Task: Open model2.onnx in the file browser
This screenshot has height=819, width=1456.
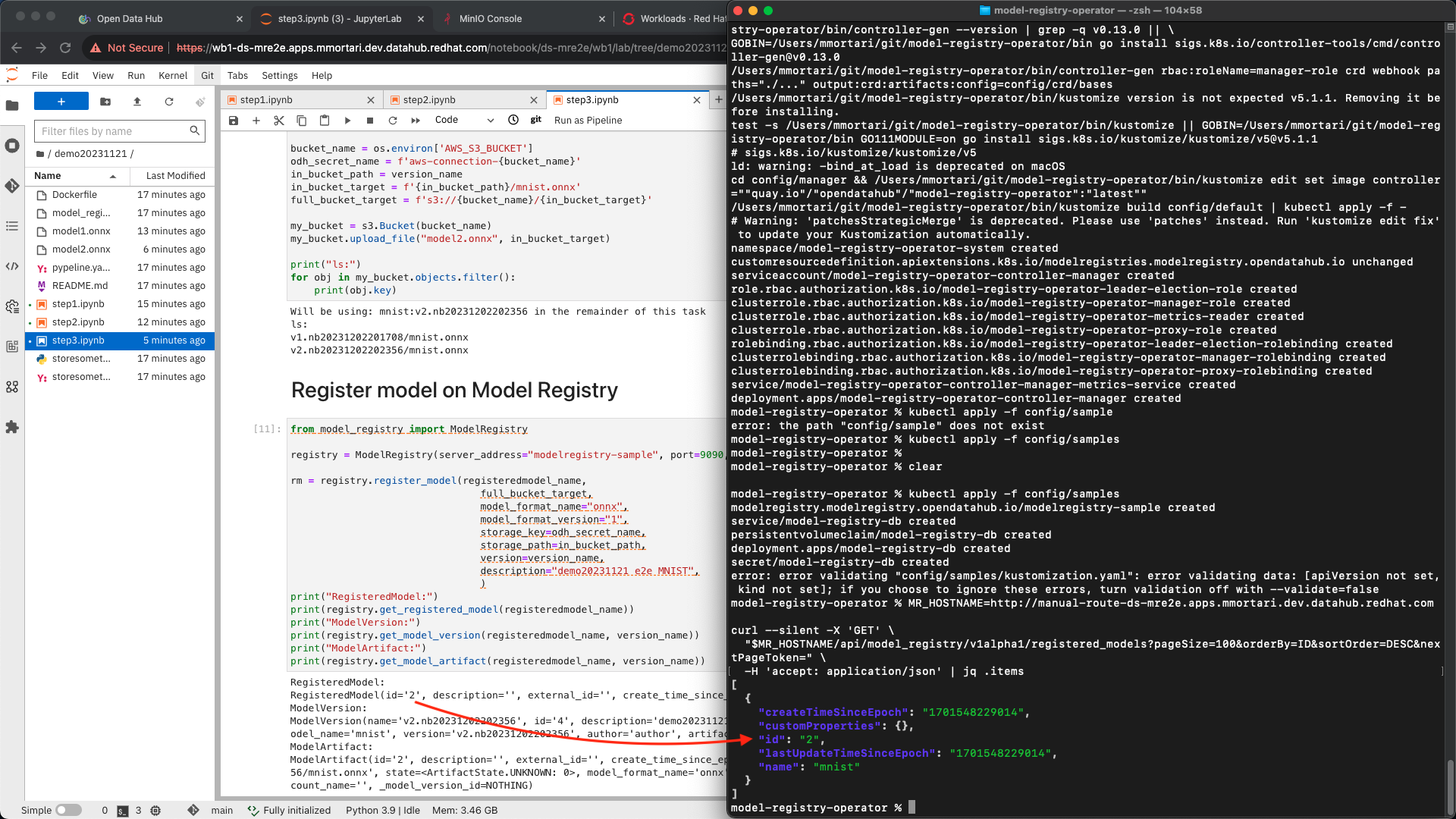Action: click(81, 249)
